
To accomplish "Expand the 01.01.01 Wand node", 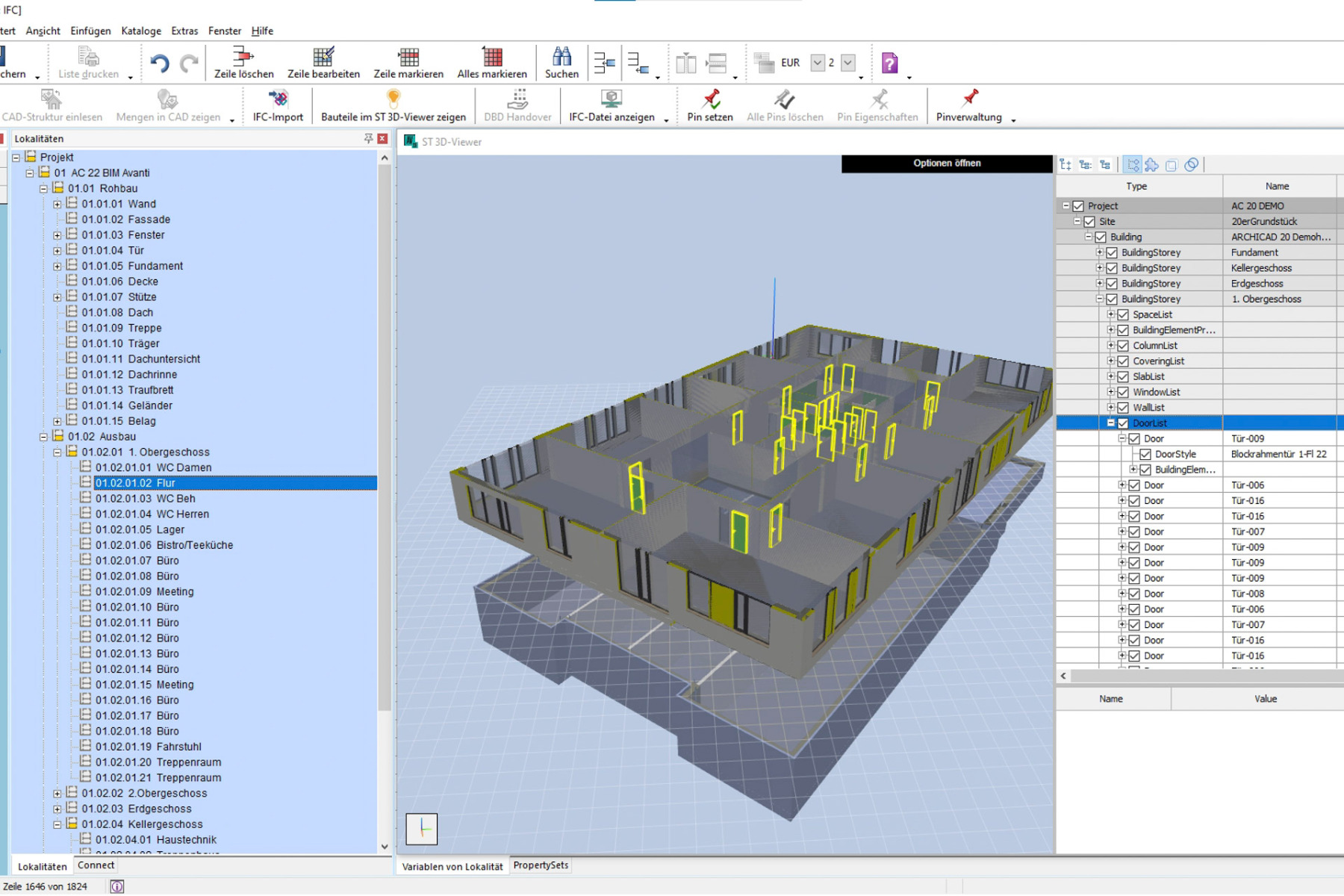I will point(57,204).
